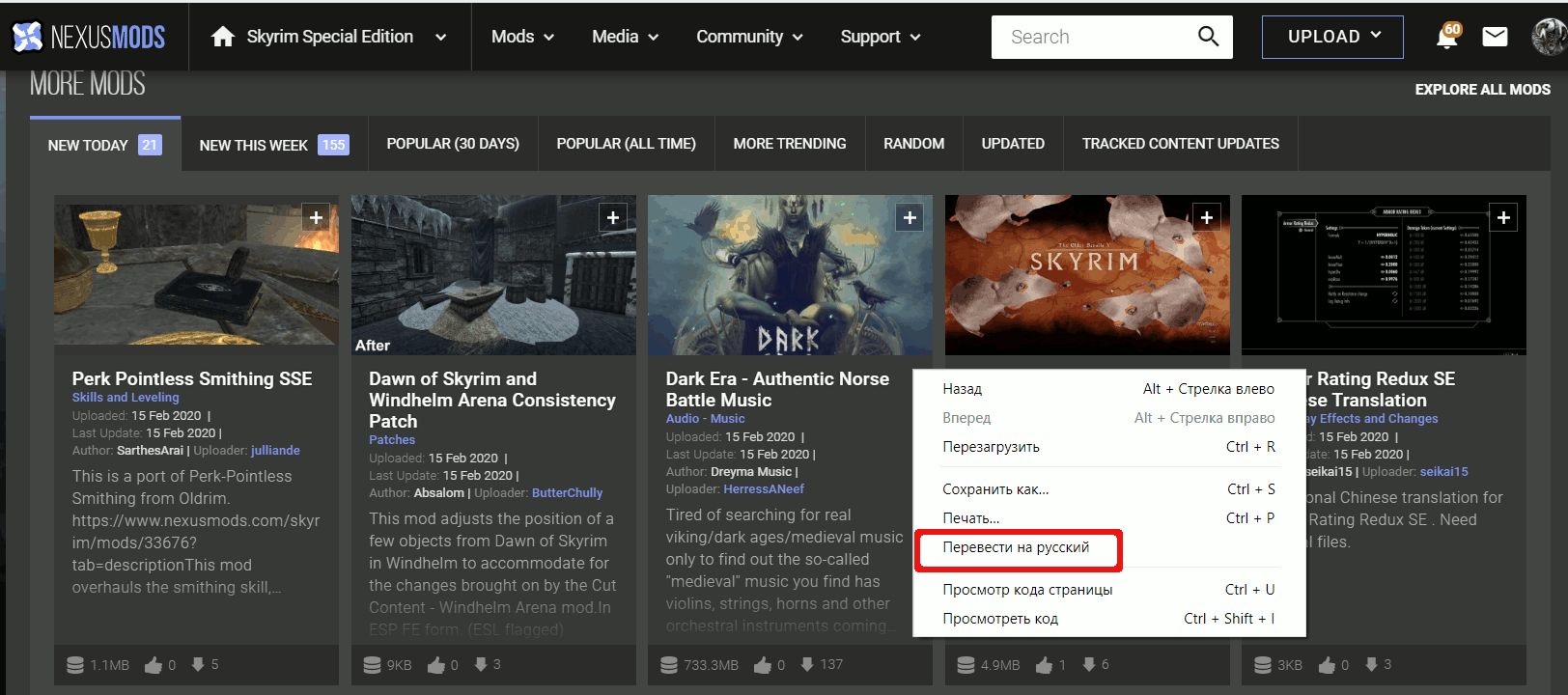
Task: Select Сохранить как... in context menu
Action: (x=1108, y=489)
